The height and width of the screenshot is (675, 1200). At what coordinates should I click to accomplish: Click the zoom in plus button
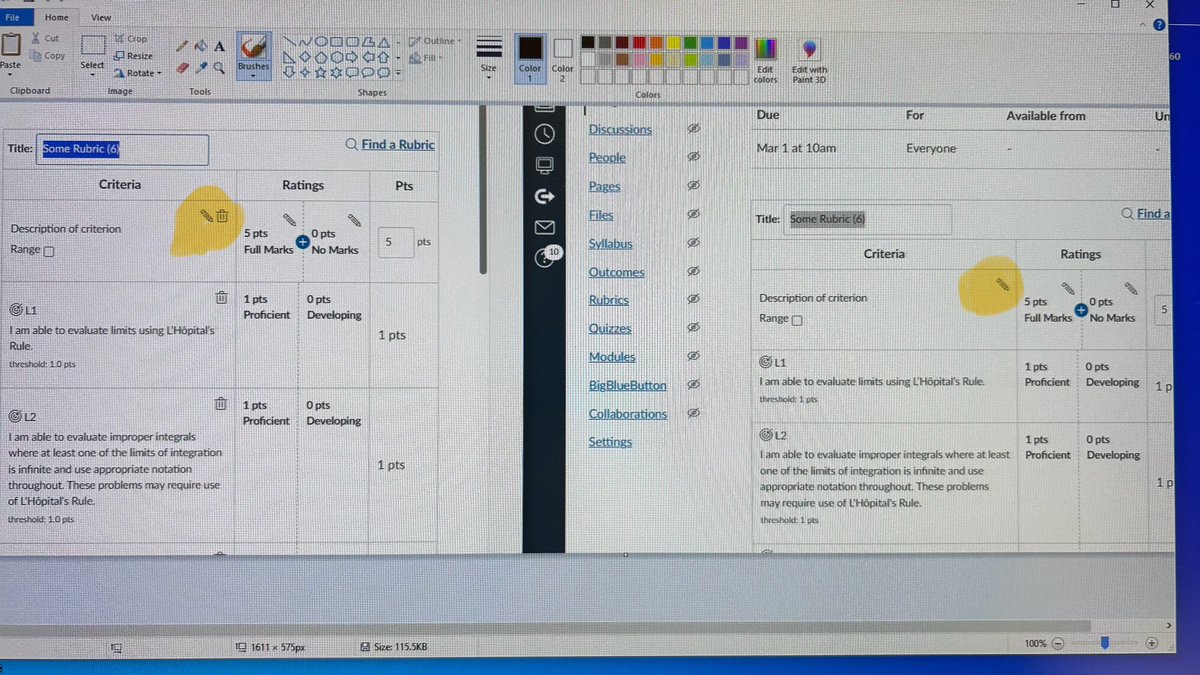1151,644
